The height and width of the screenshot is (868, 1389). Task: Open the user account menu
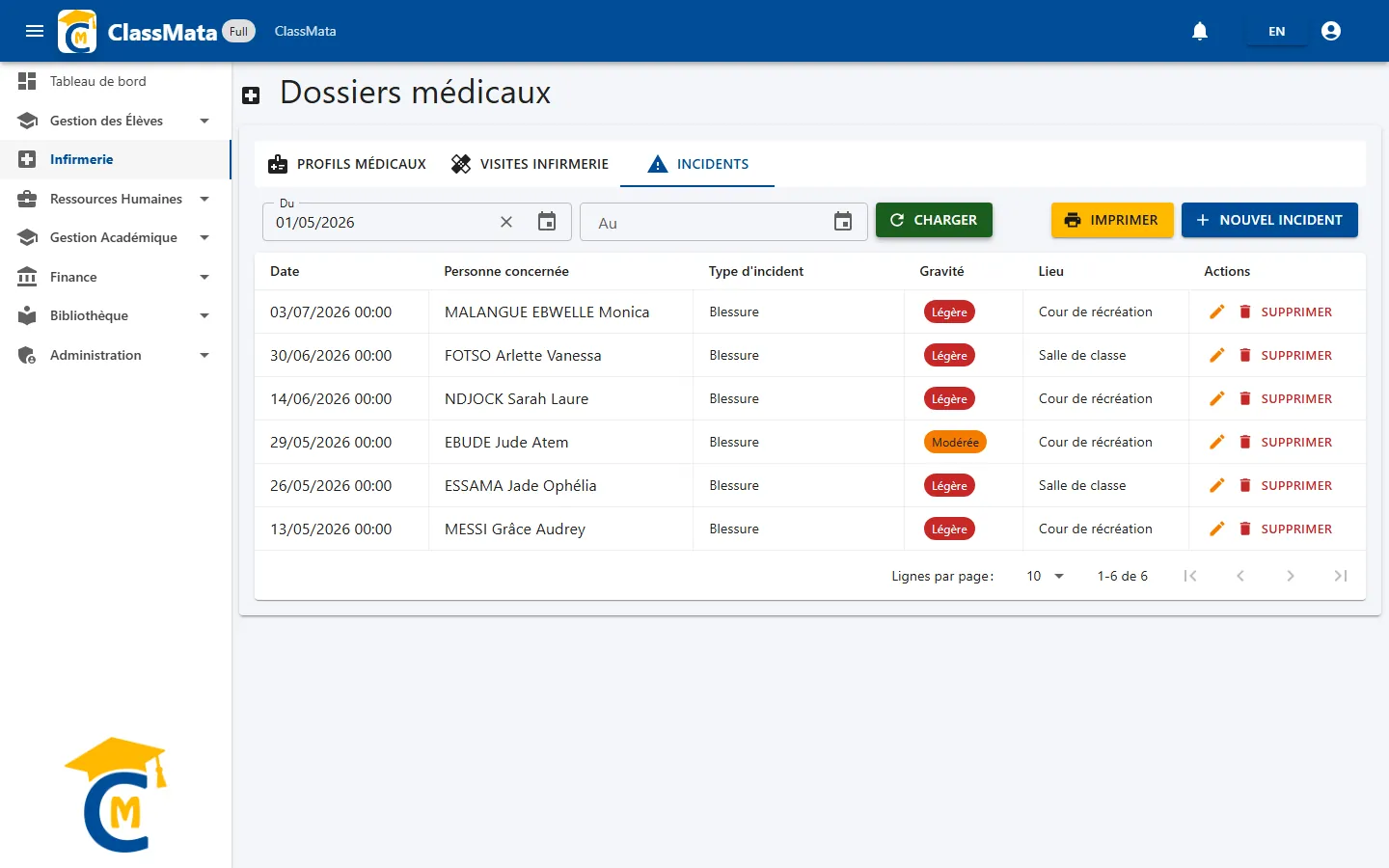point(1331,31)
